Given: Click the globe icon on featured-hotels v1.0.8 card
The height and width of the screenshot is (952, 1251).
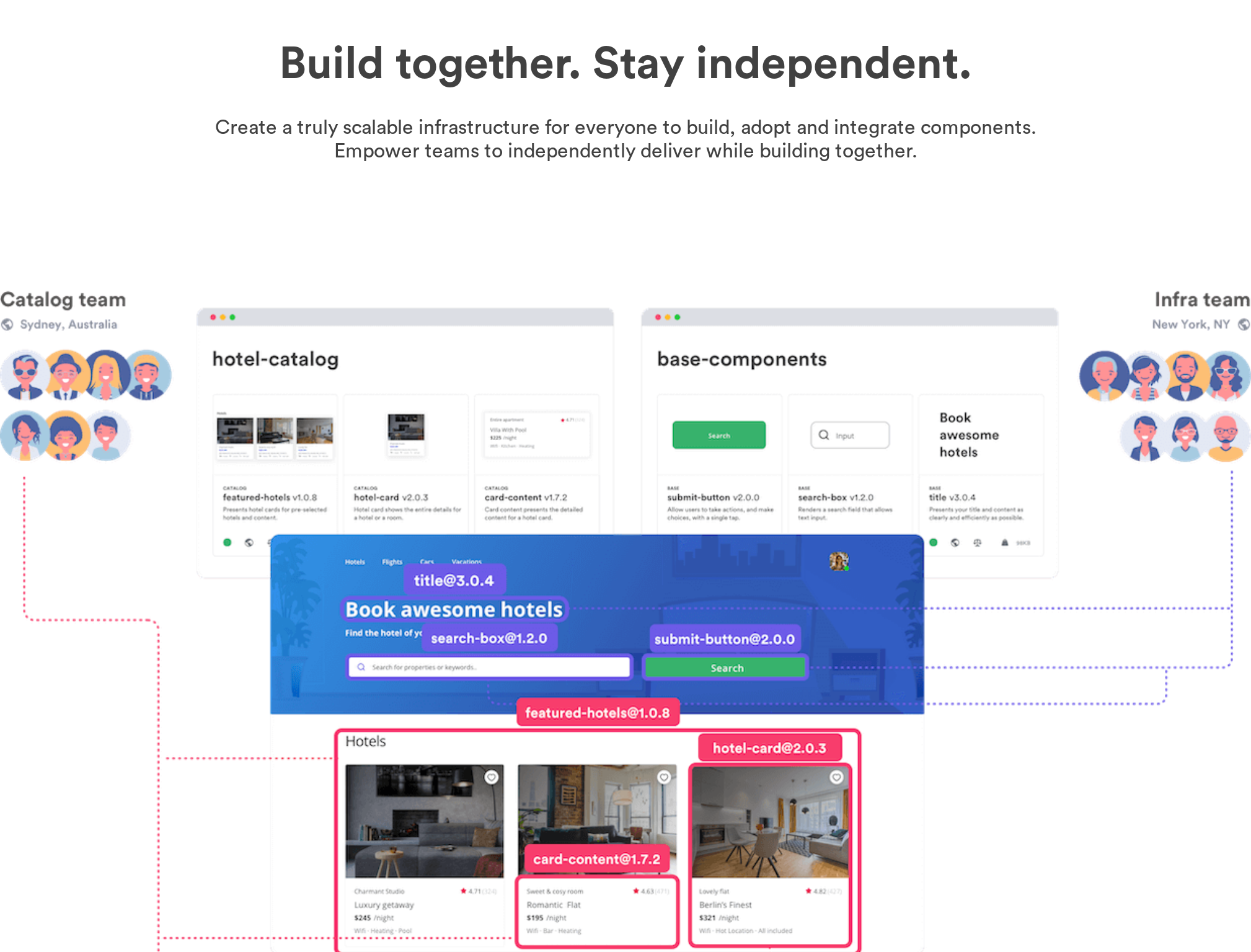Looking at the screenshot, I should click(x=249, y=542).
